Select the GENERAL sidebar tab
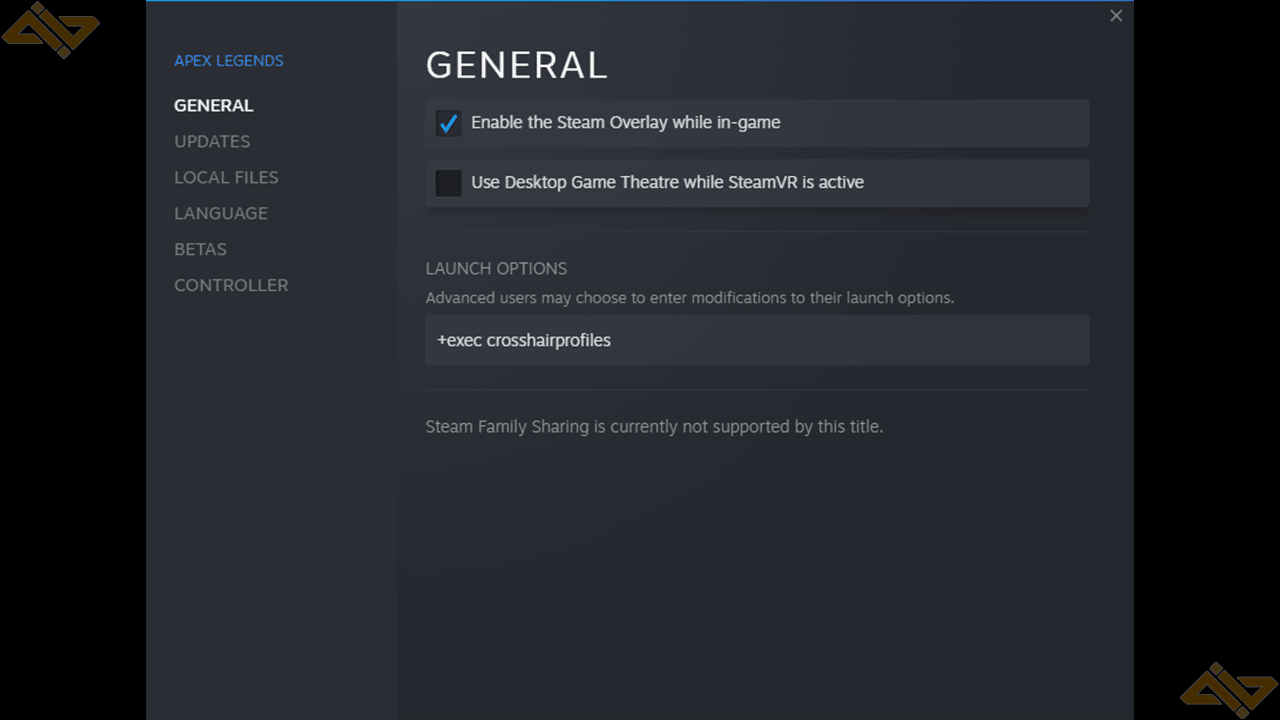 pyautogui.click(x=214, y=105)
